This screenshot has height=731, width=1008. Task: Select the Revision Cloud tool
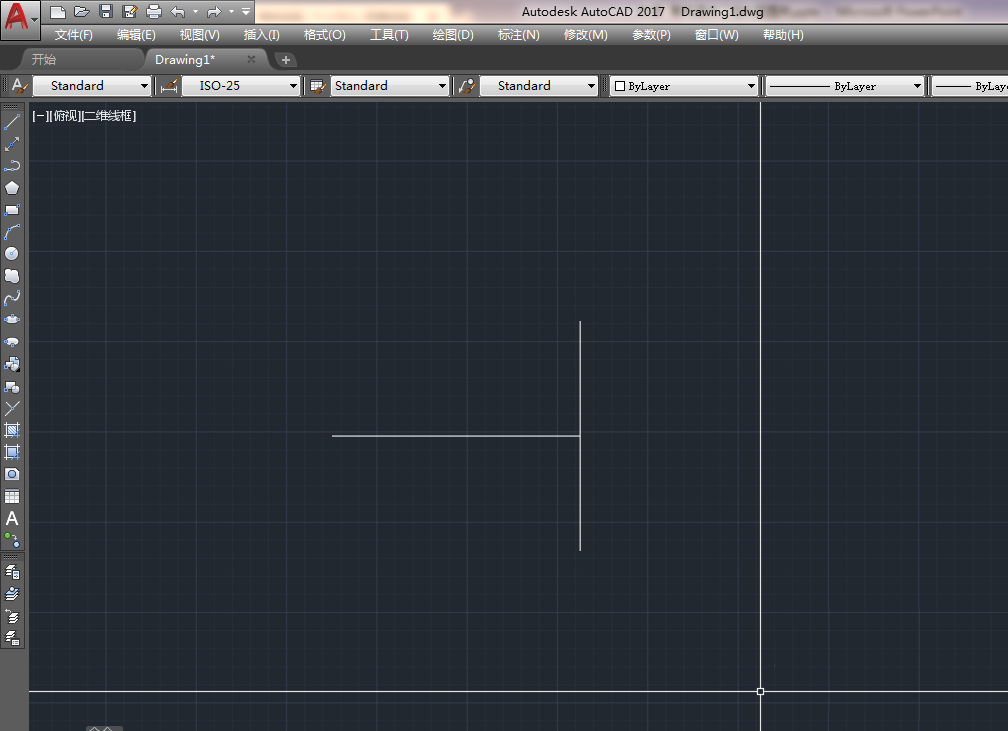click(12, 276)
